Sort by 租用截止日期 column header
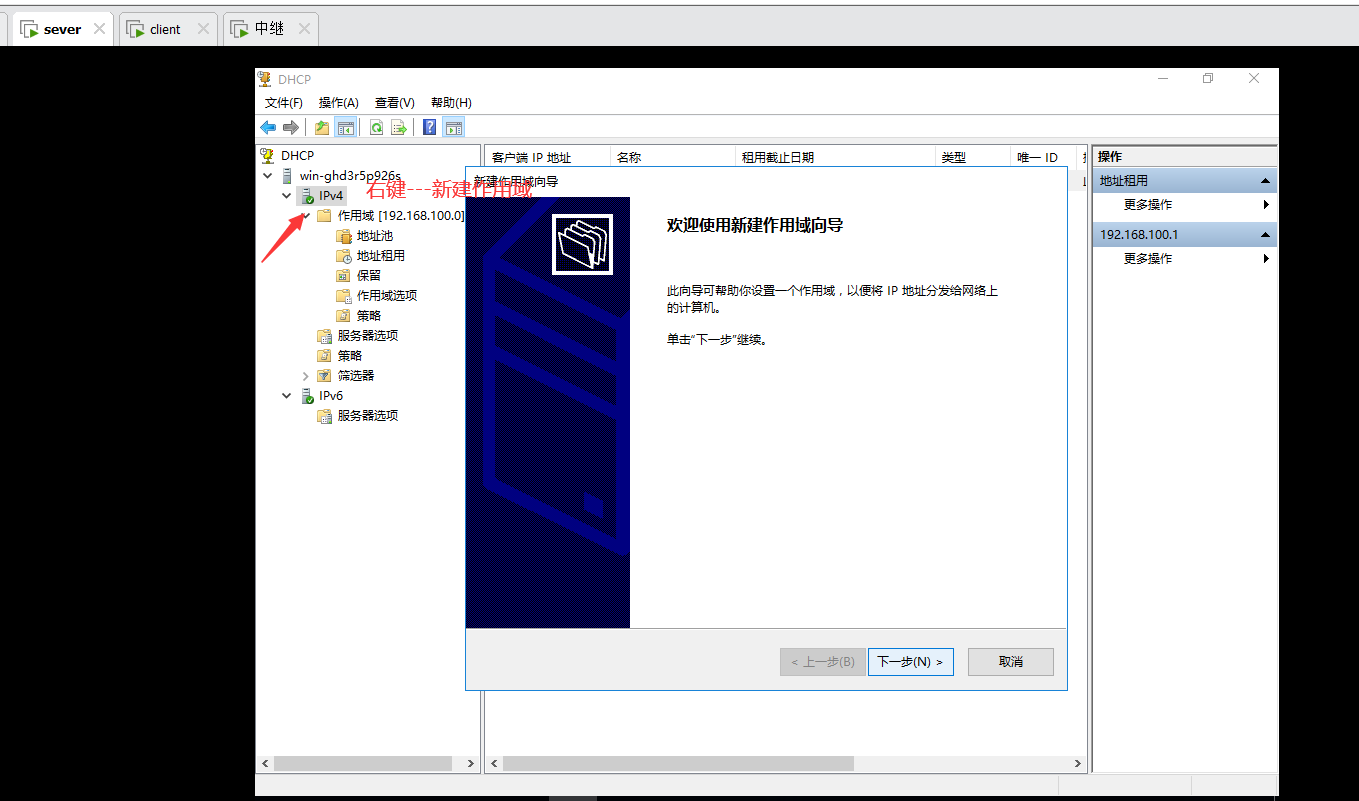 click(x=835, y=157)
